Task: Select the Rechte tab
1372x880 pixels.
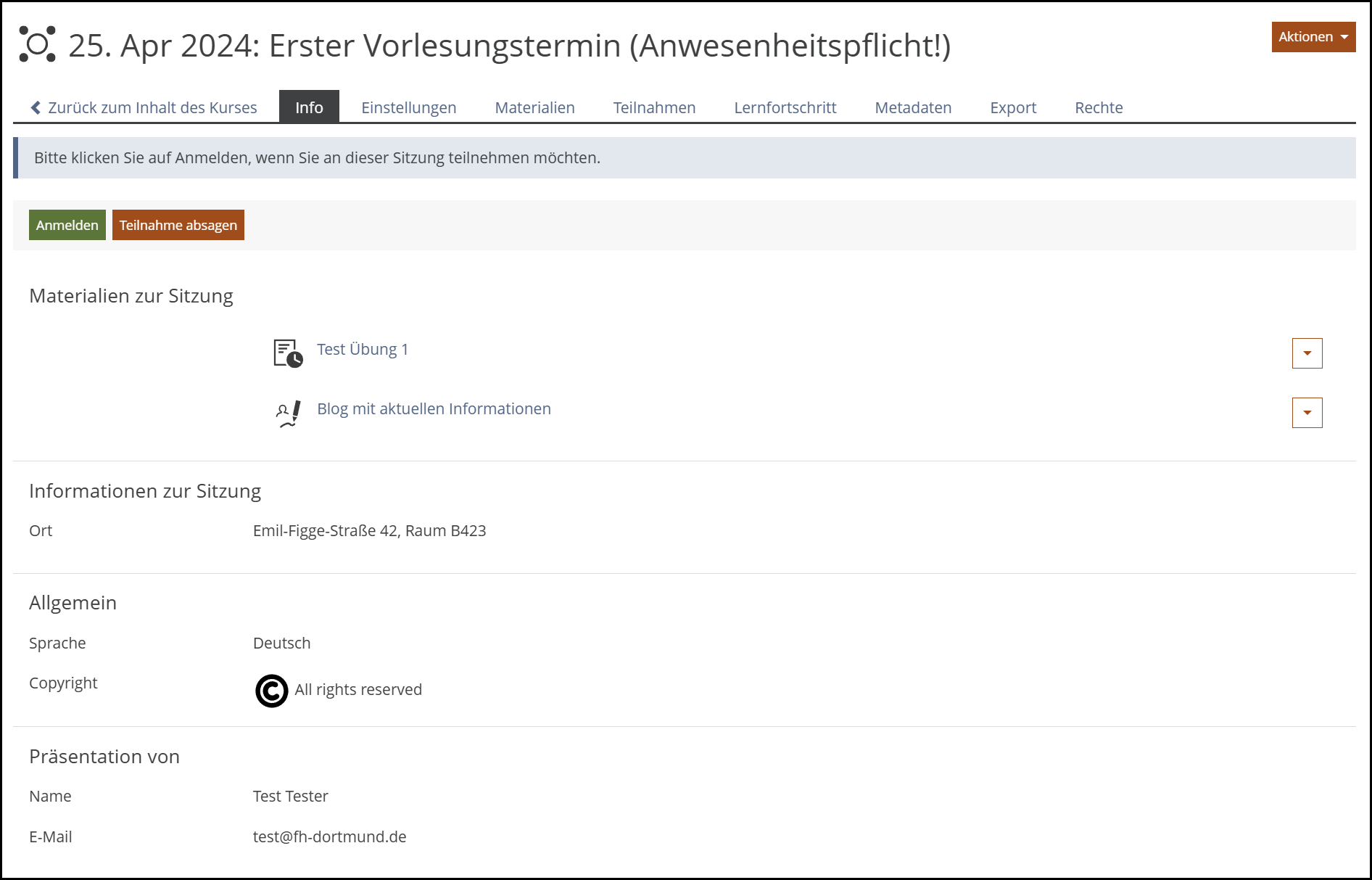Action: point(1099,107)
